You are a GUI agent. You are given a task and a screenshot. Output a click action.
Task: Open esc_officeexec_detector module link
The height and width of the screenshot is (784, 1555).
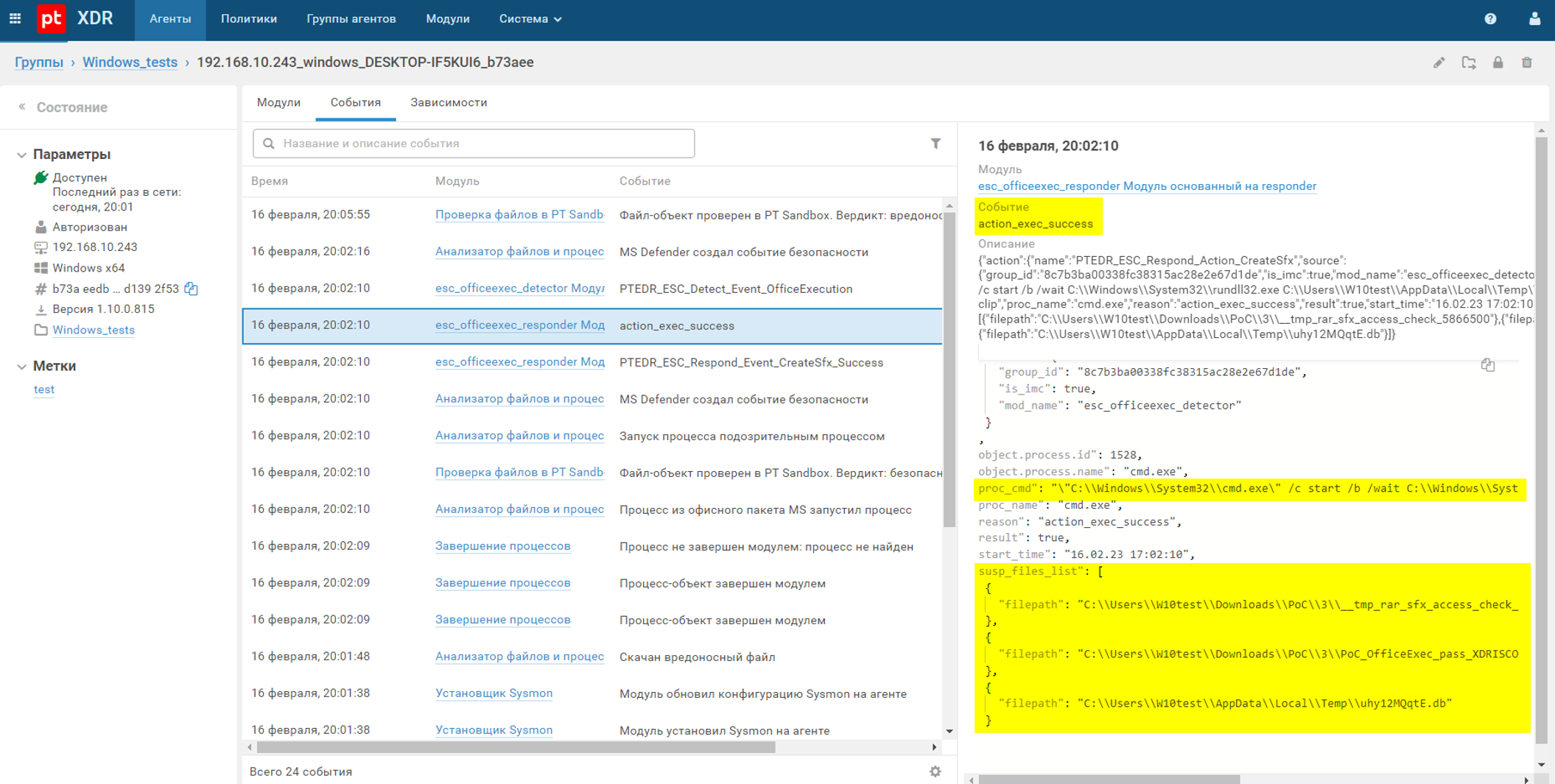coord(519,289)
